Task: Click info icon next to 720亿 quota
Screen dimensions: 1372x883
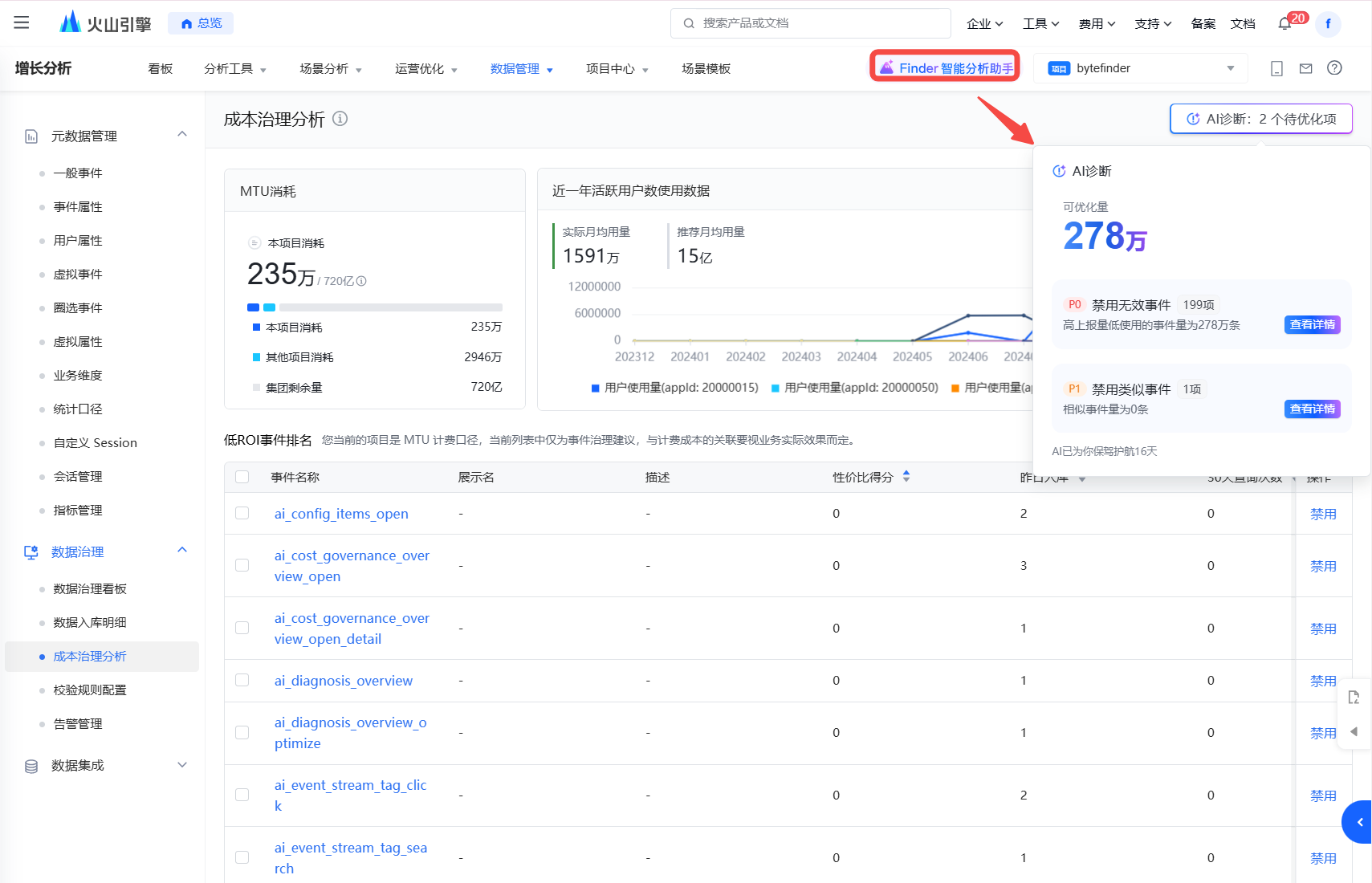Action: click(361, 281)
